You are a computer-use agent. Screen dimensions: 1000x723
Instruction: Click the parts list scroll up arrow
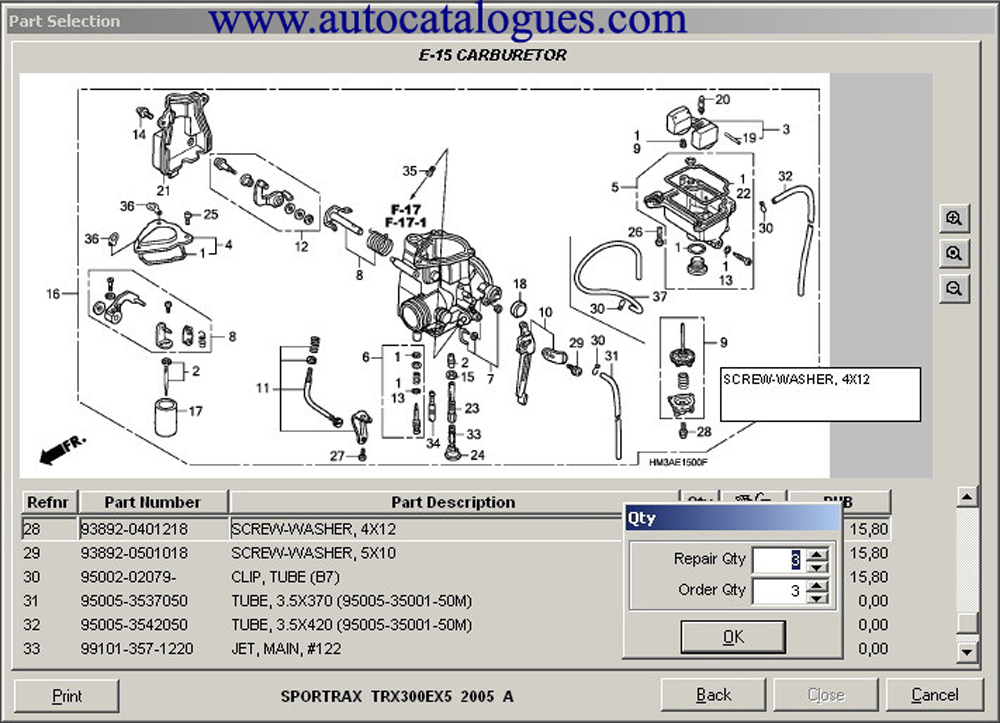966,496
